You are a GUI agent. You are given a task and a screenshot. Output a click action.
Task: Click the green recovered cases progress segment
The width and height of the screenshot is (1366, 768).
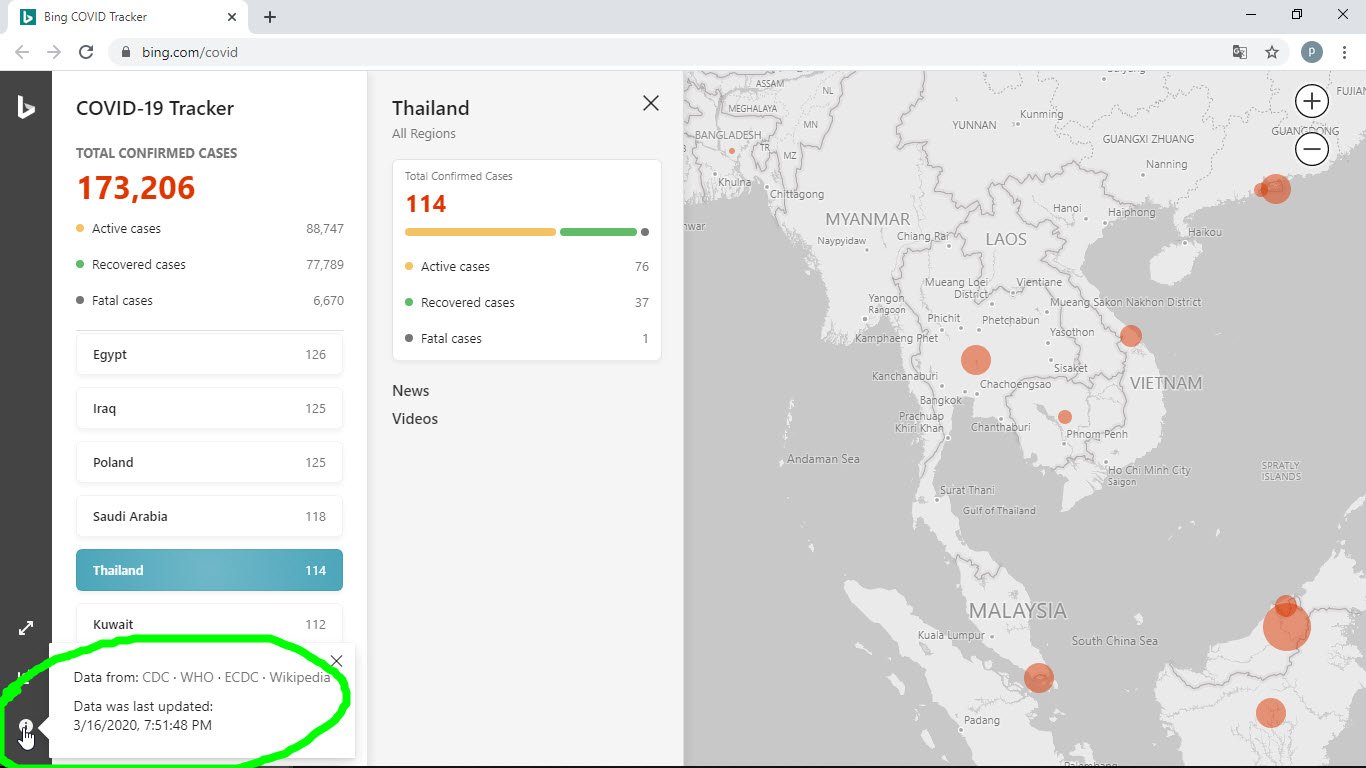(x=598, y=232)
